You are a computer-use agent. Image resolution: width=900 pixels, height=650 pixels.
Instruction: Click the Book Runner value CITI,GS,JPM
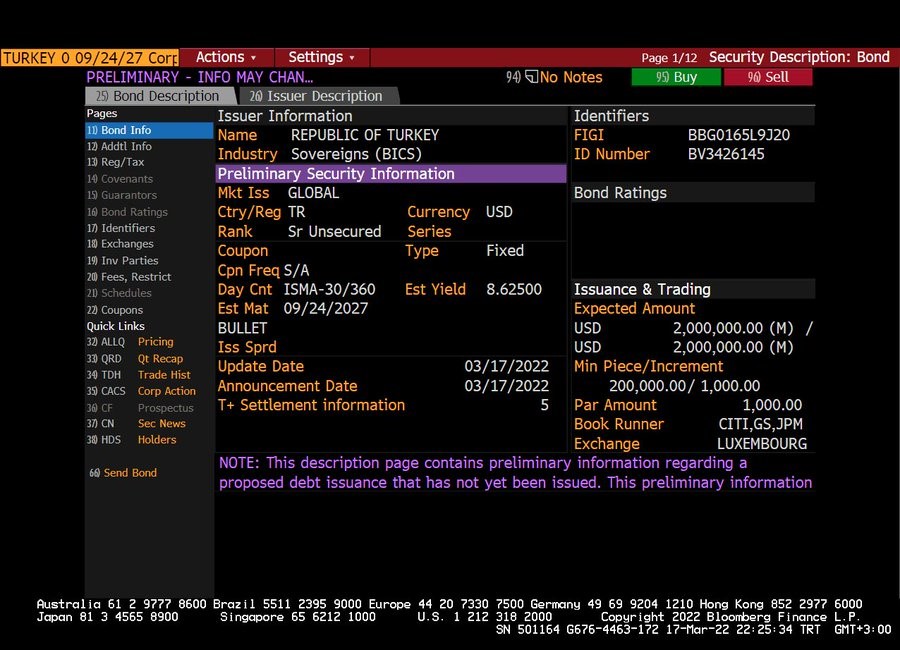pyautogui.click(x=761, y=424)
